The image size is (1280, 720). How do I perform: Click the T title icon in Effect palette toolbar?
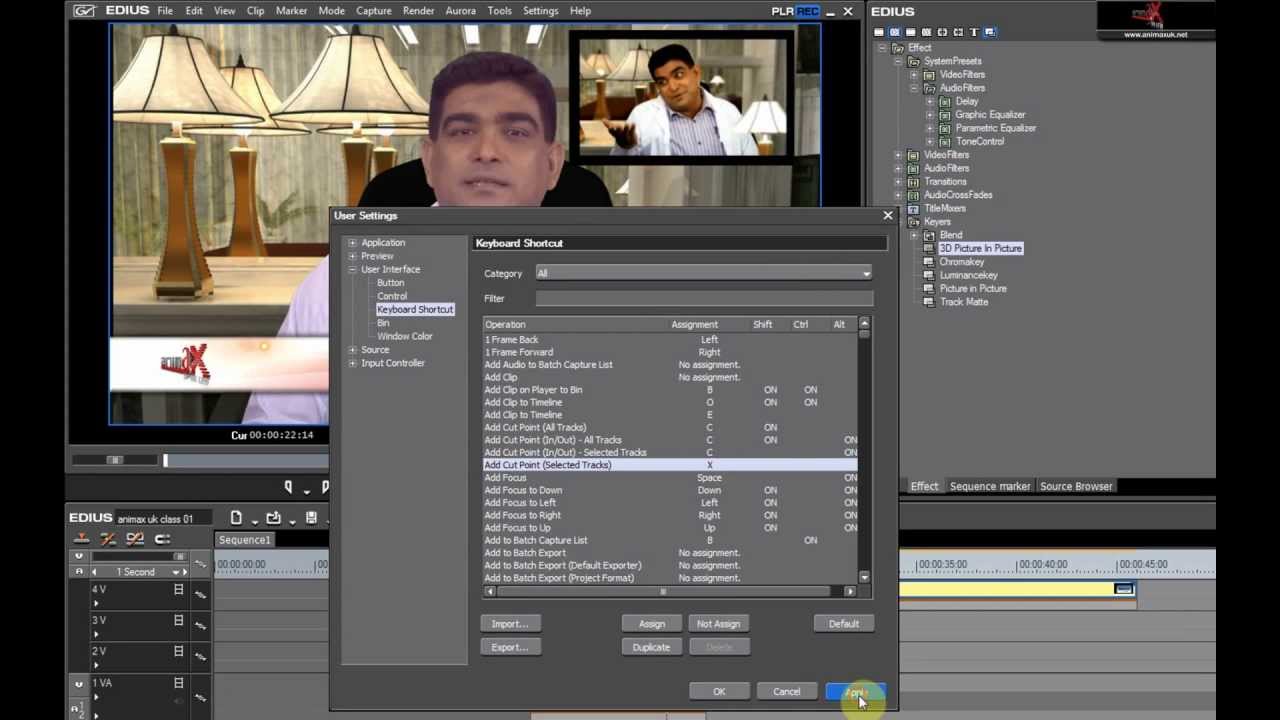tap(975, 32)
